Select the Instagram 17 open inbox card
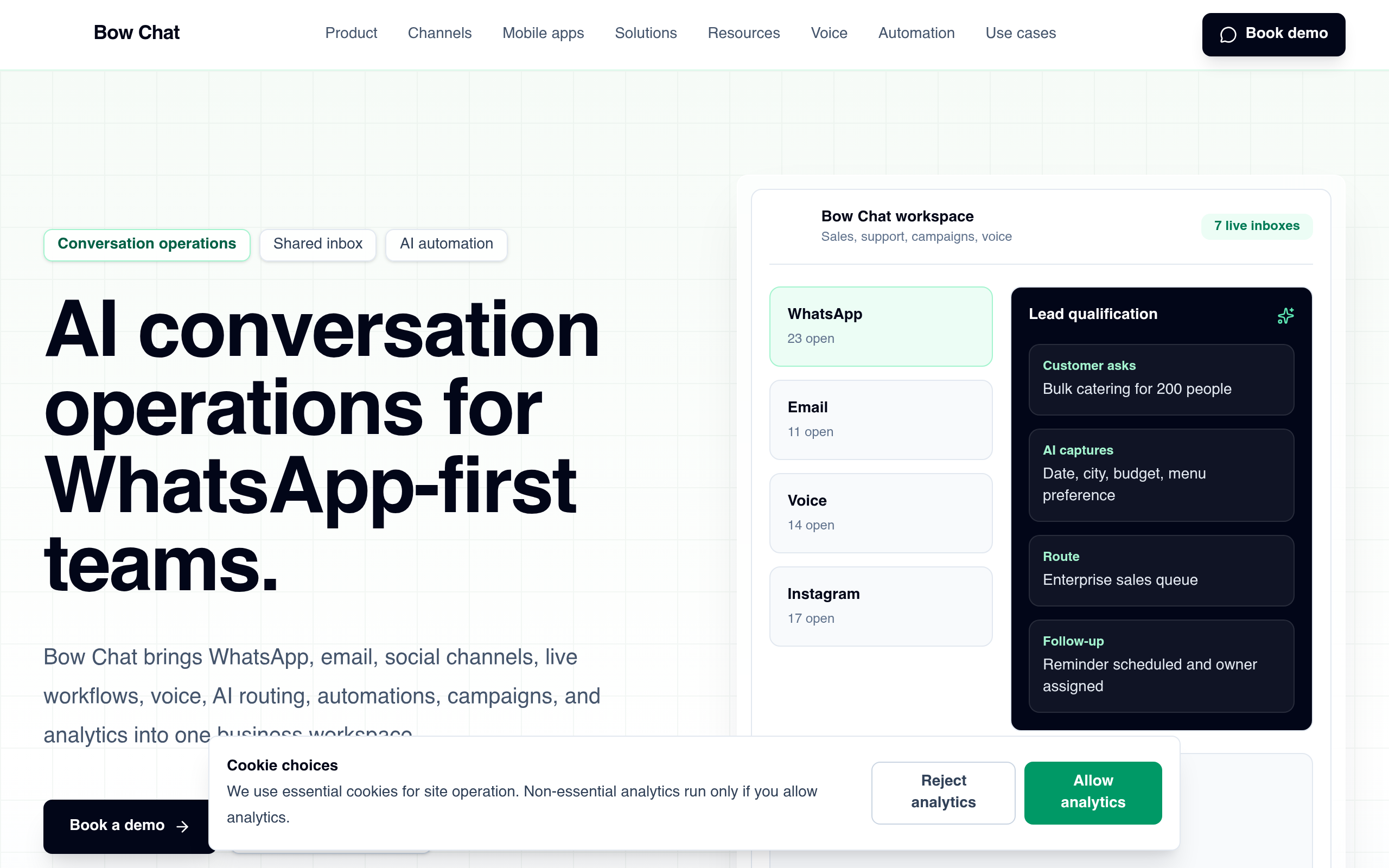Screen dimensions: 1389x868 [881, 605]
